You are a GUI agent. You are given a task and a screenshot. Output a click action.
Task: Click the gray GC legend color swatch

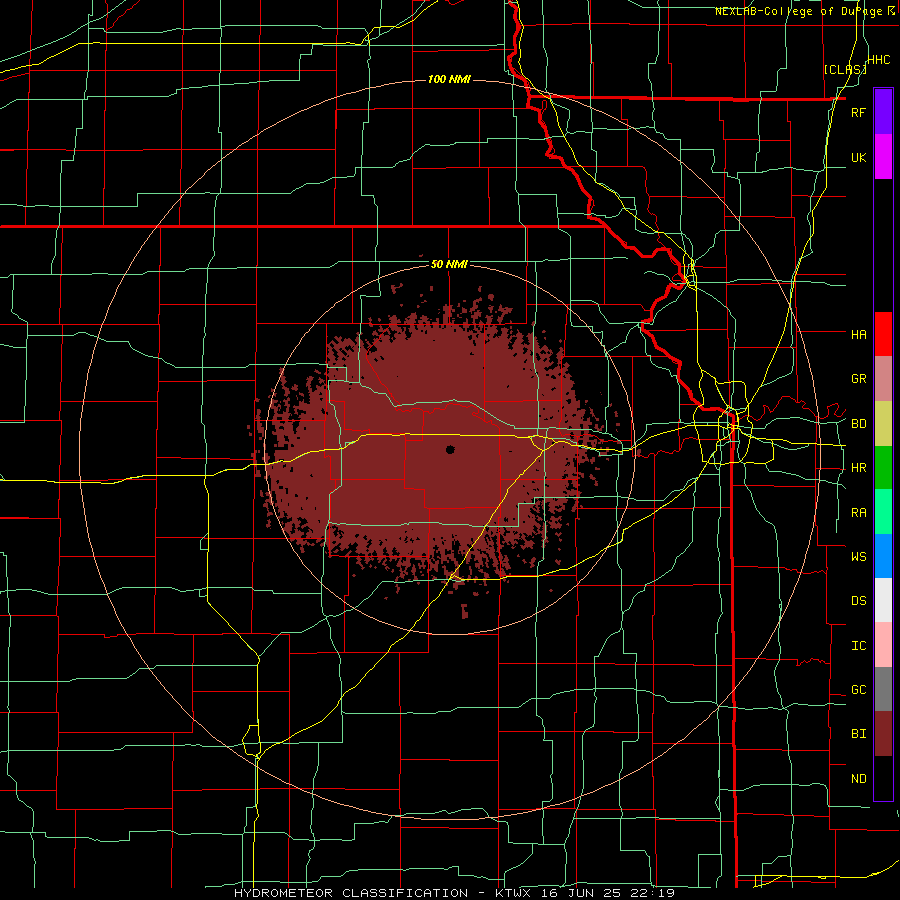(883, 689)
